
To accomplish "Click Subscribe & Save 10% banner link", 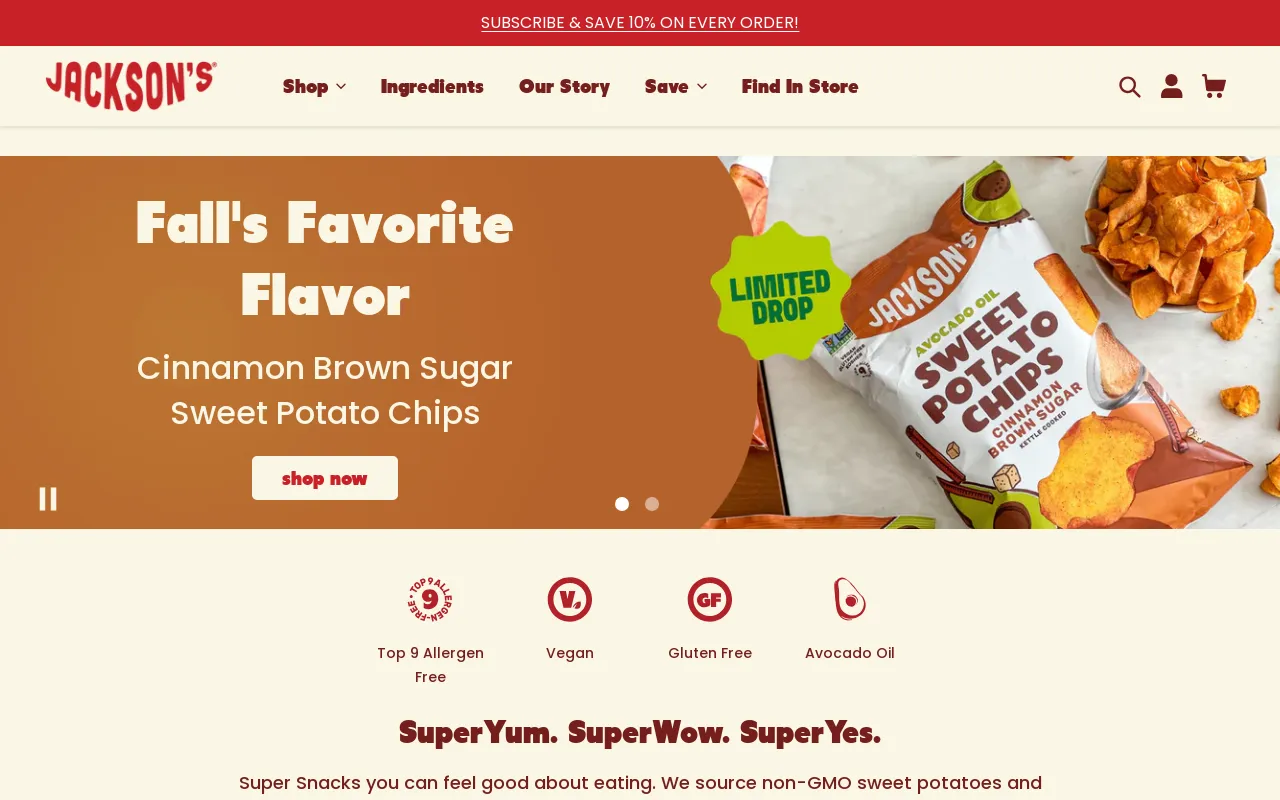I will [x=640, y=22].
